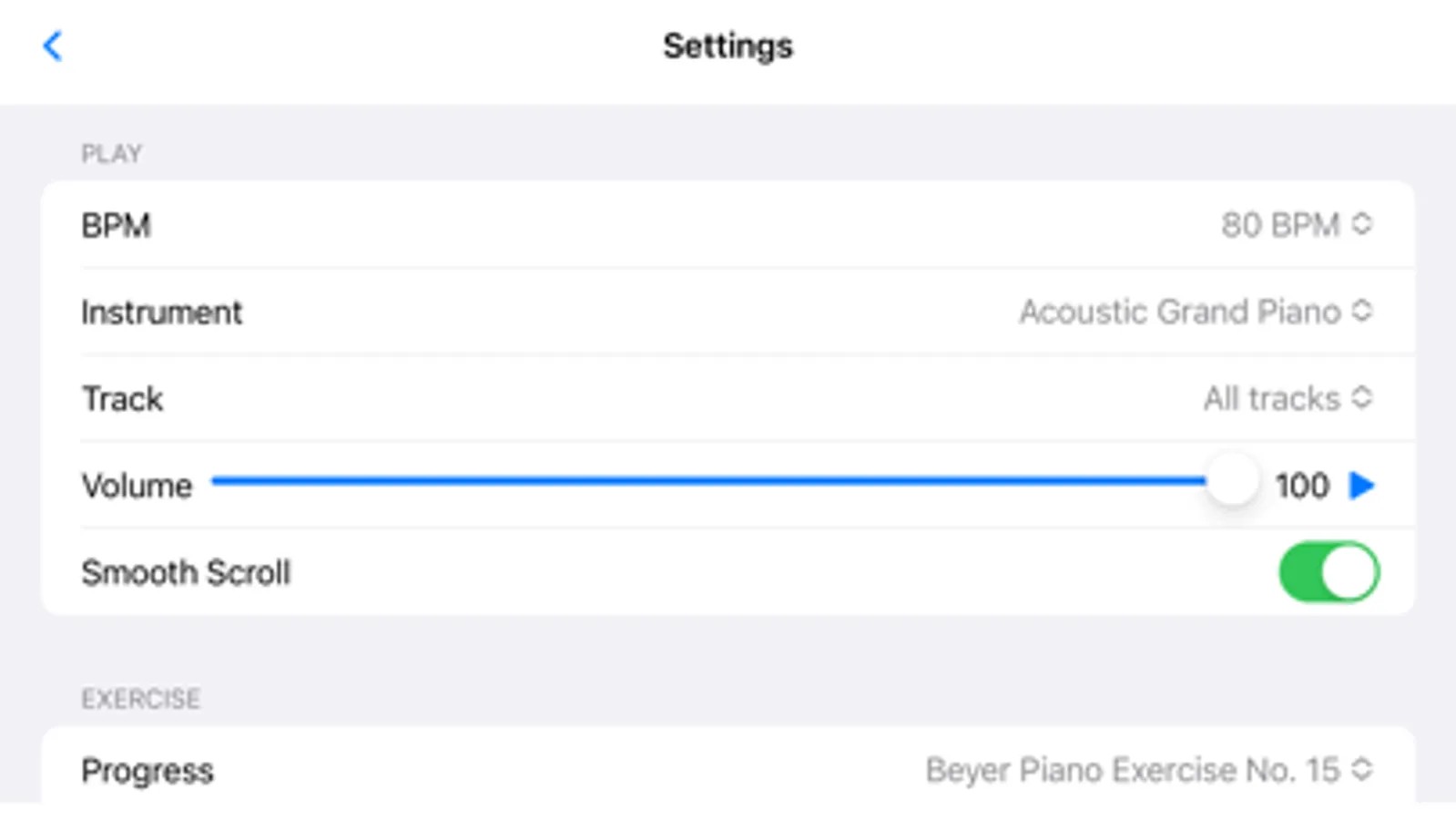Viewport: 1456px width, 820px height.
Task: Click the Volume slider's white knob
Action: tap(1231, 481)
